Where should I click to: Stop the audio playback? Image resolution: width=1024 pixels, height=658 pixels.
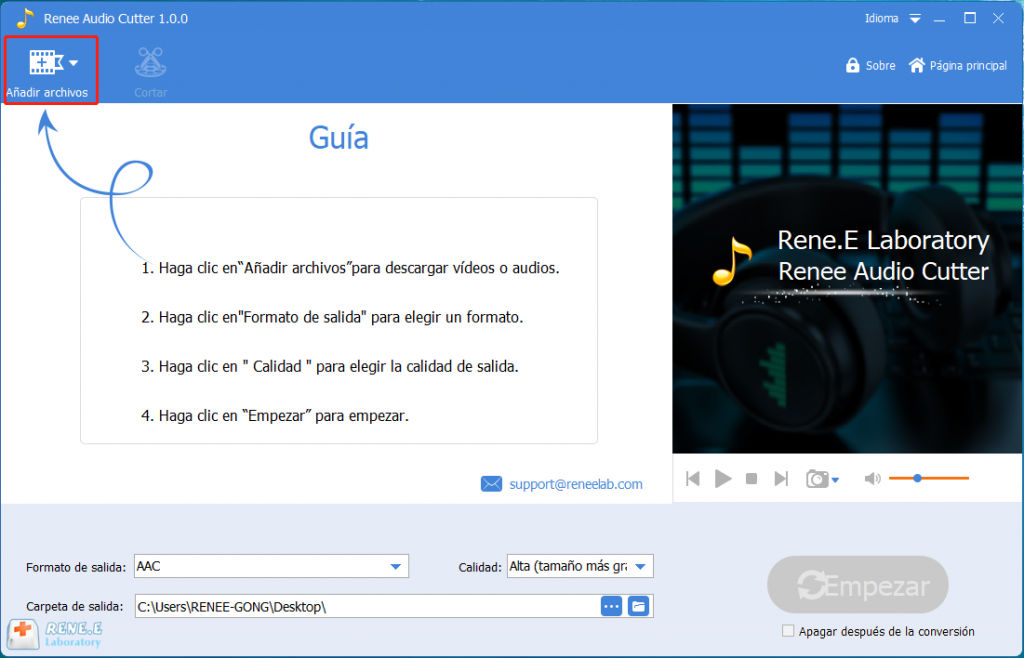click(x=751, y=479)
